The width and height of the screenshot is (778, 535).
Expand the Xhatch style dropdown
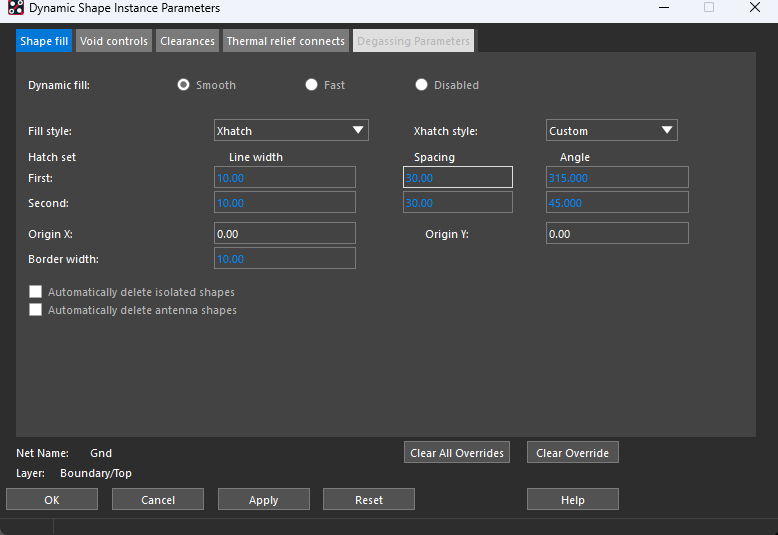[611, 130]
